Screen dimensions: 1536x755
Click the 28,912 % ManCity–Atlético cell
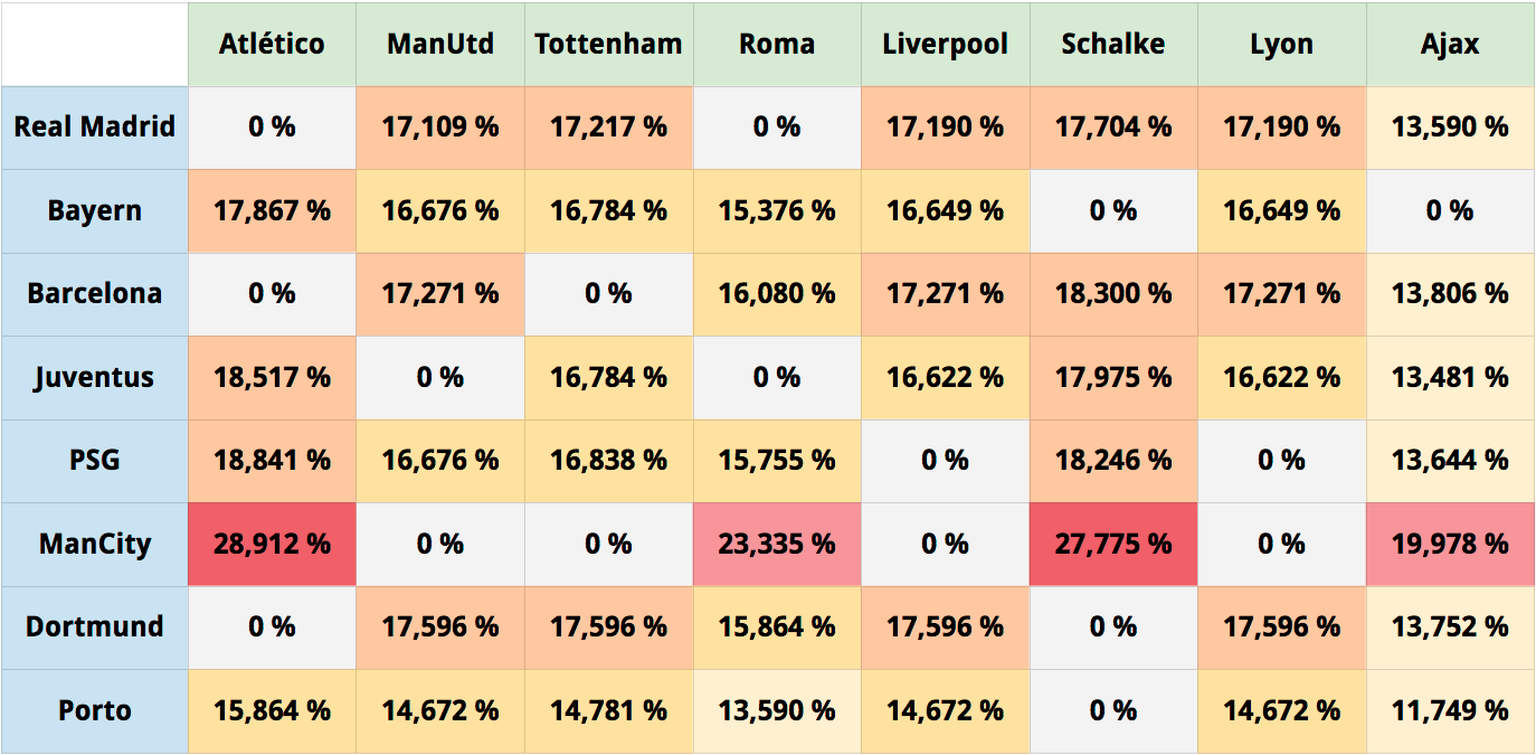271,544
